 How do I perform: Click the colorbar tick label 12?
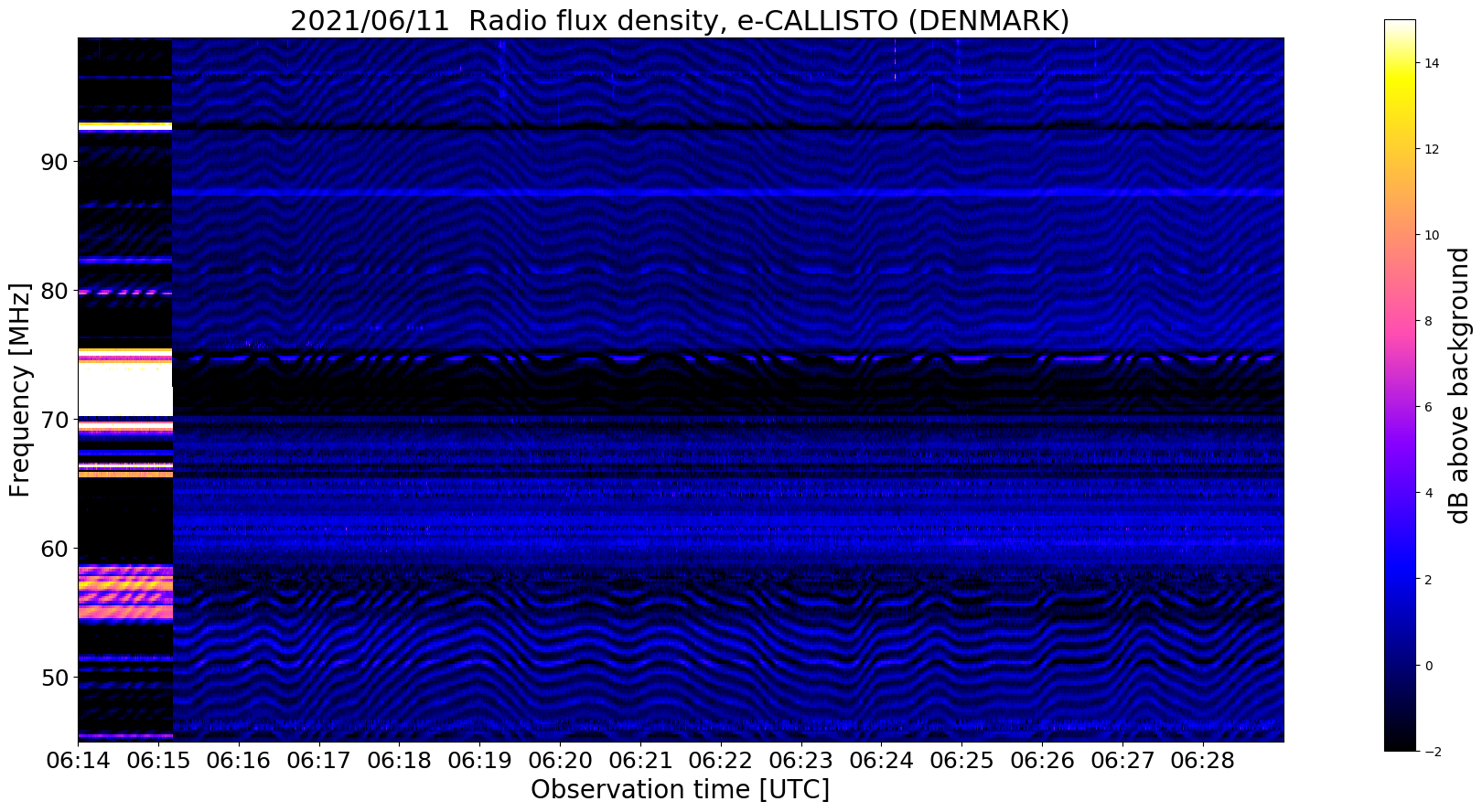[1430, 149]
